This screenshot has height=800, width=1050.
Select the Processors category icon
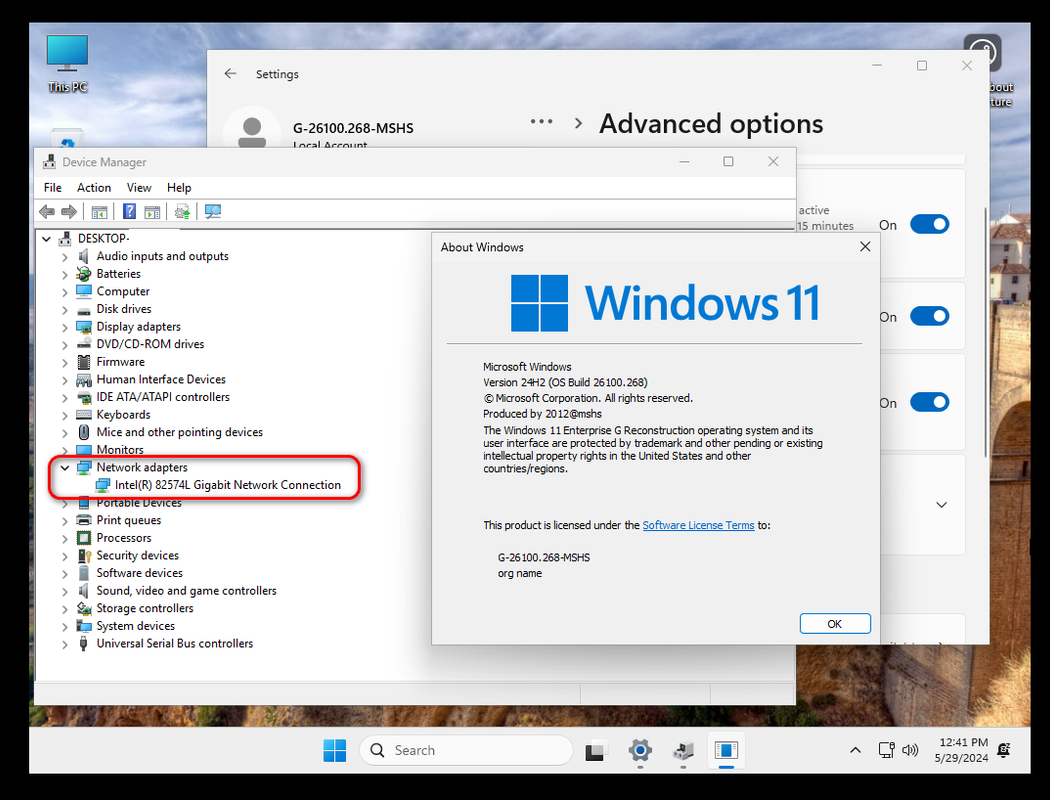click(x=84, y=538)
